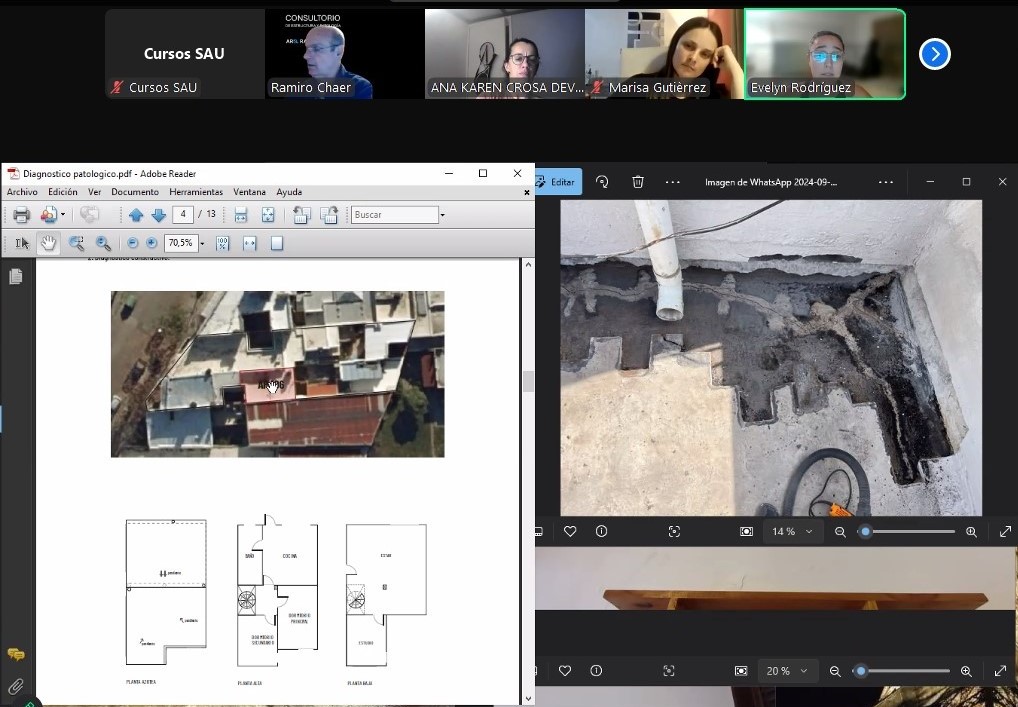Favorite the lower photo with heart
The width and height of the screenshot is (1018, 707).
click(x=565, y=671)
